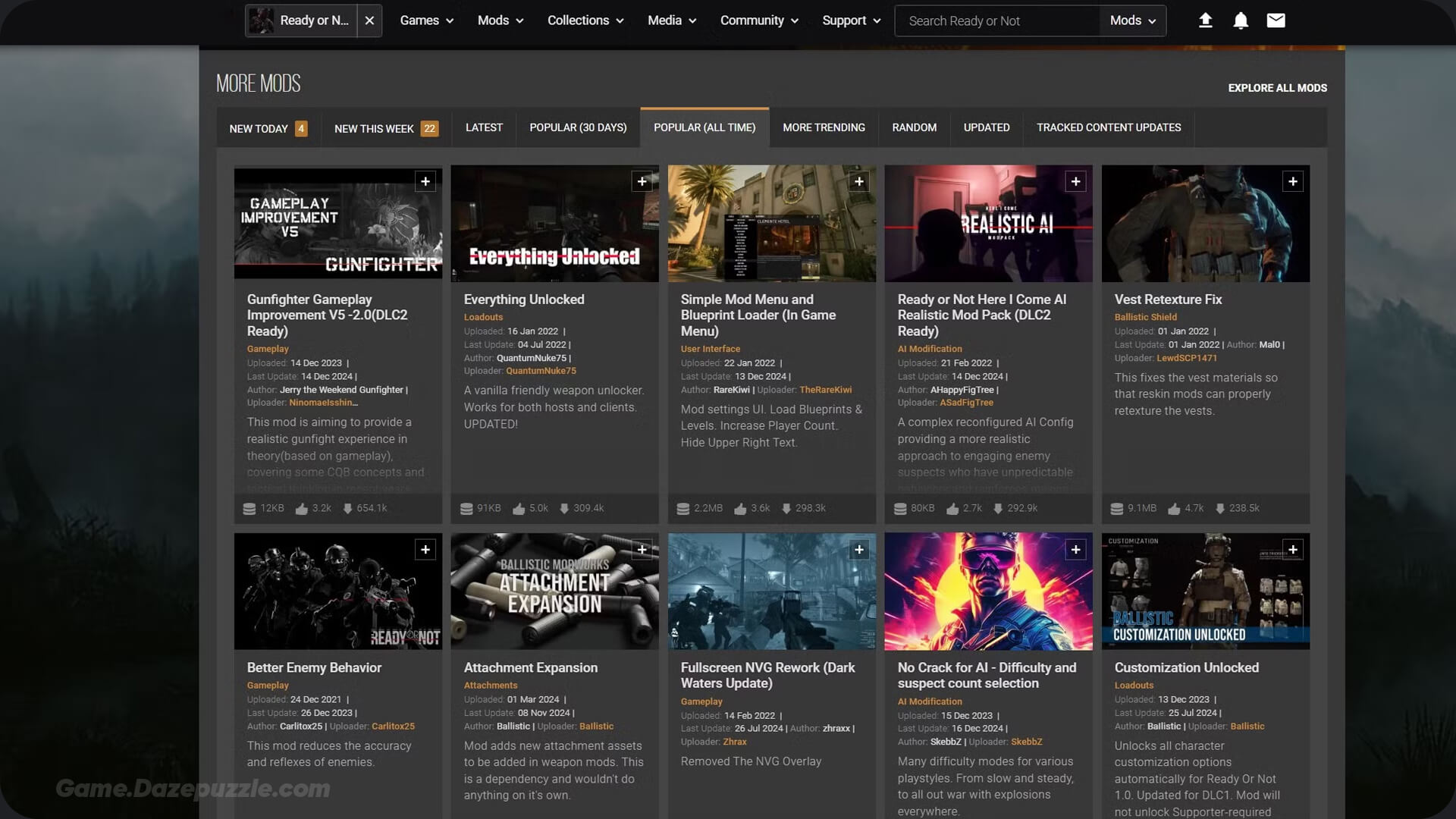The image size is (1456, 819).
Task: Open the Realistic AI mod thumbnail
Action: click(988, 223)
